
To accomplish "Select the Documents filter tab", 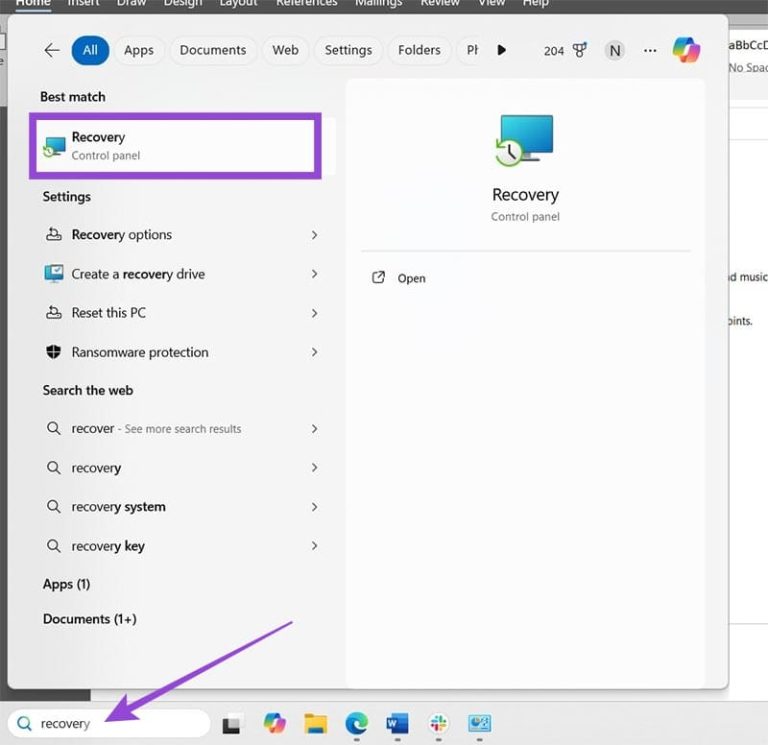I will tap(213, 50).
